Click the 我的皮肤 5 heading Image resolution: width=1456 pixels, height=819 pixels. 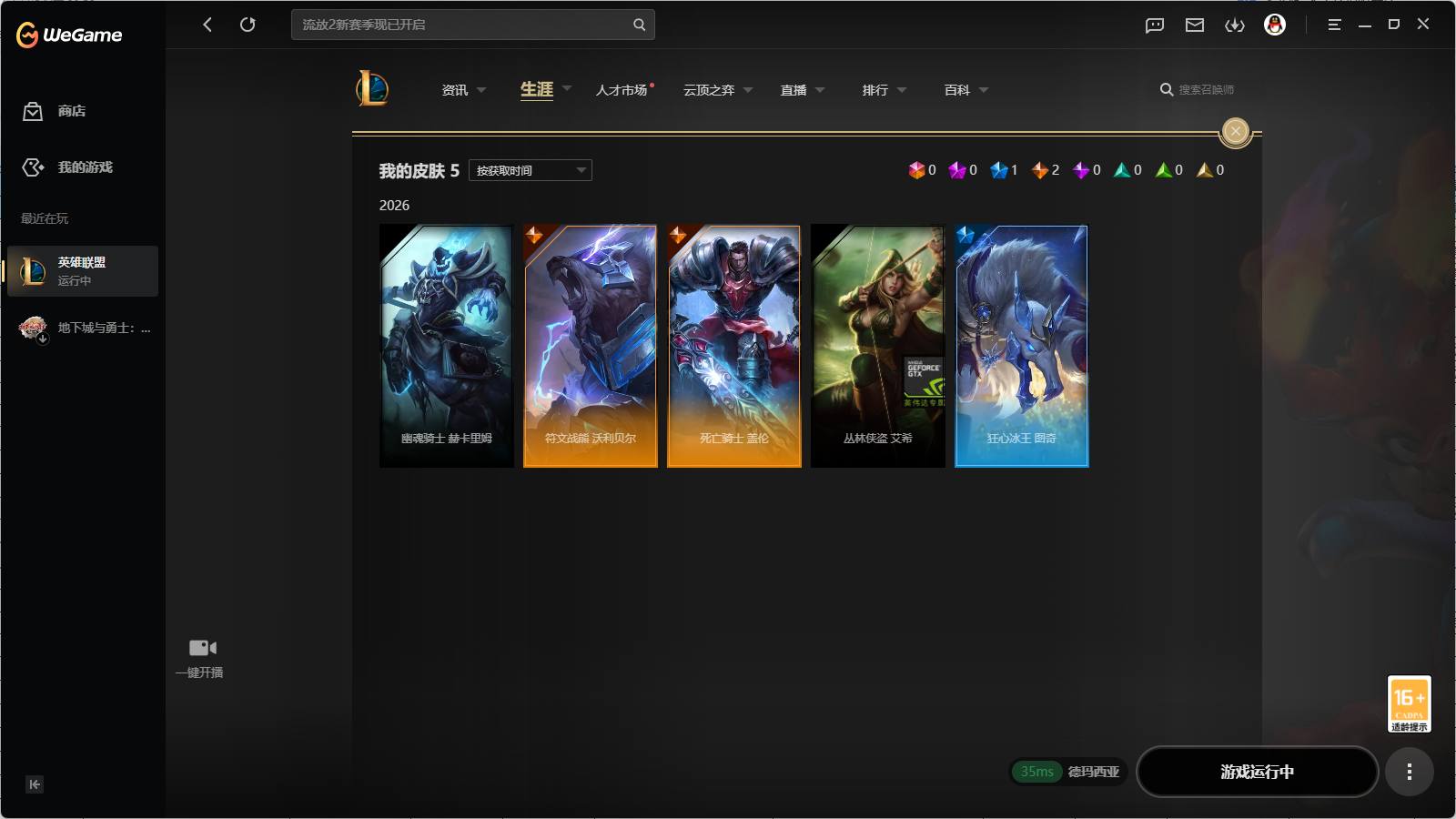(420, 171)
